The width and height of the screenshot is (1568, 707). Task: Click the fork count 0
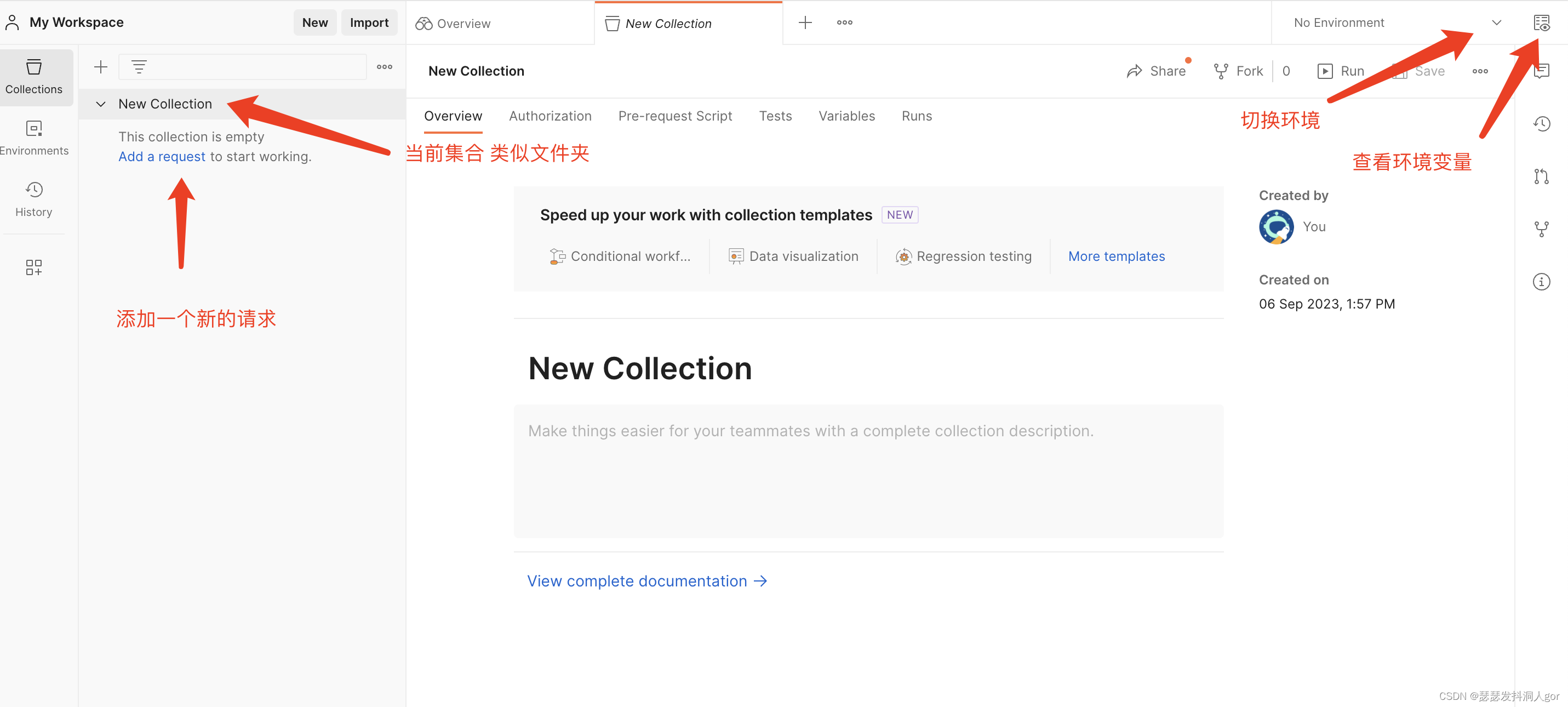coord(1285,71)
